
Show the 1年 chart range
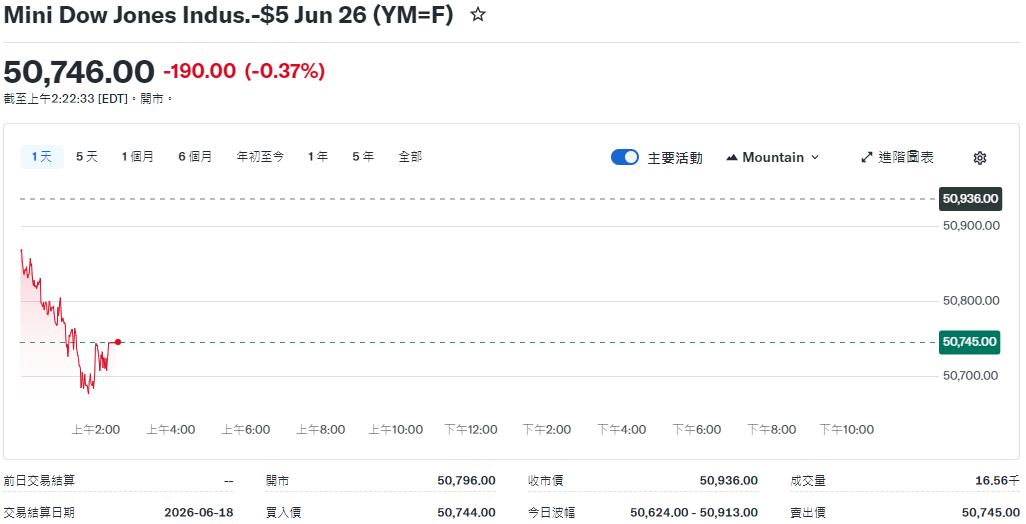coord(318,157)
